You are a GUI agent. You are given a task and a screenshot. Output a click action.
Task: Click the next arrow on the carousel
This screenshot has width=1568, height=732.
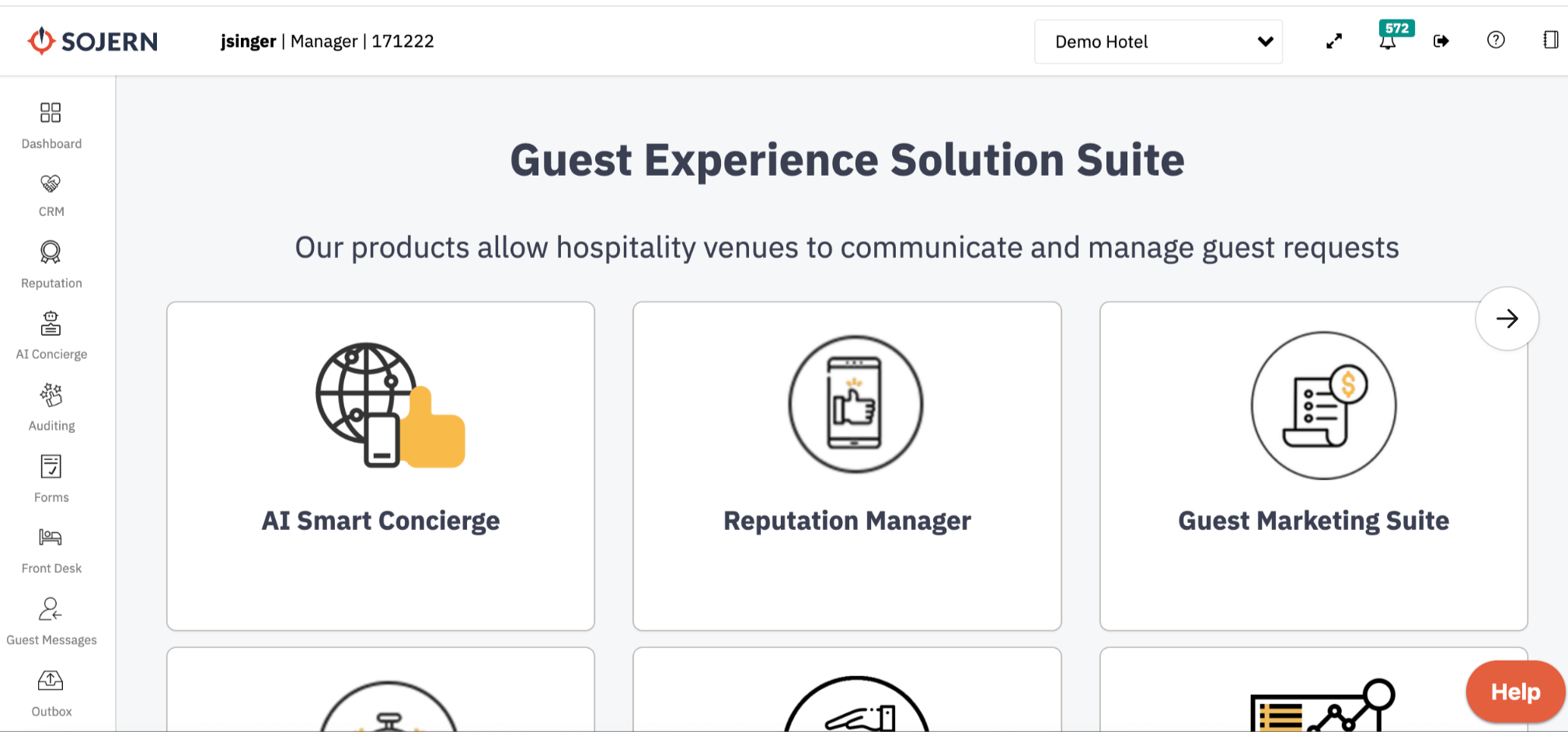pos(1507,319)
